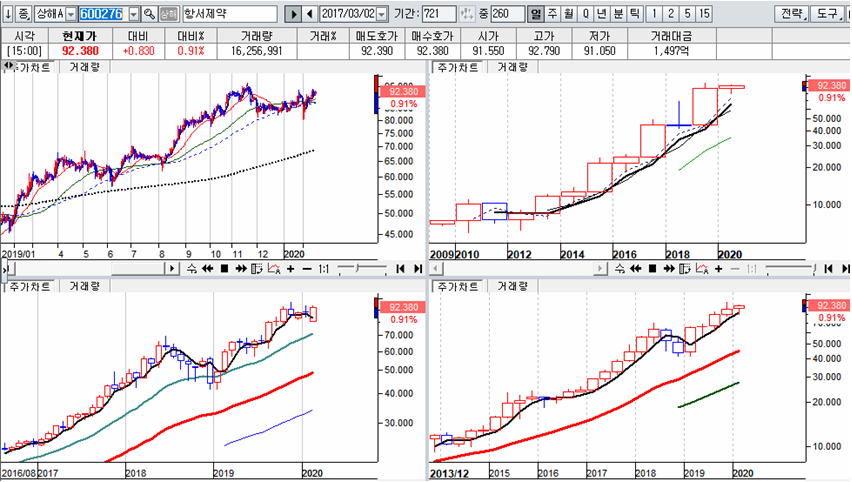Click the range adjust icon beside 721

(x=466, y=14)
